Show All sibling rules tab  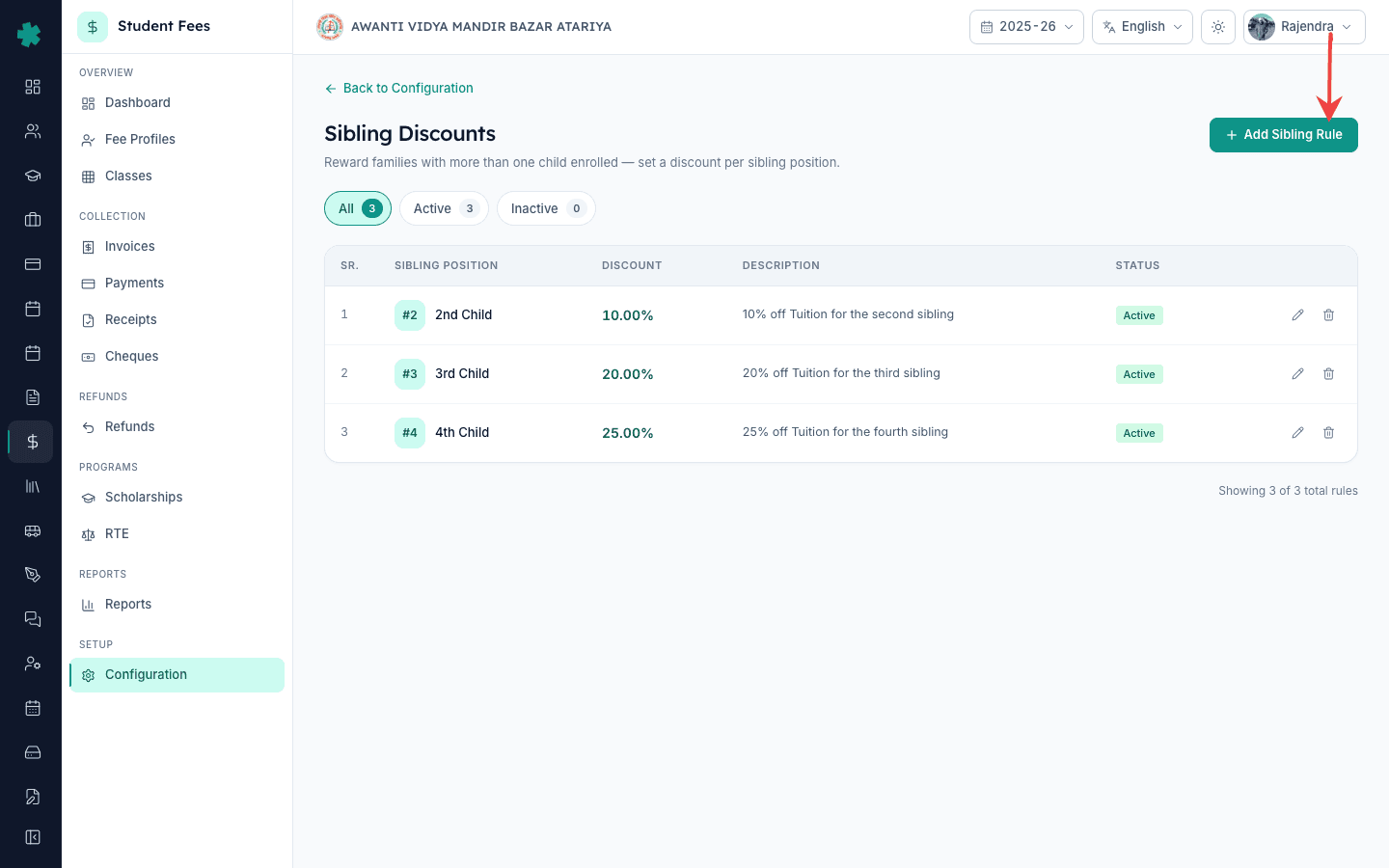pos(358,208)
